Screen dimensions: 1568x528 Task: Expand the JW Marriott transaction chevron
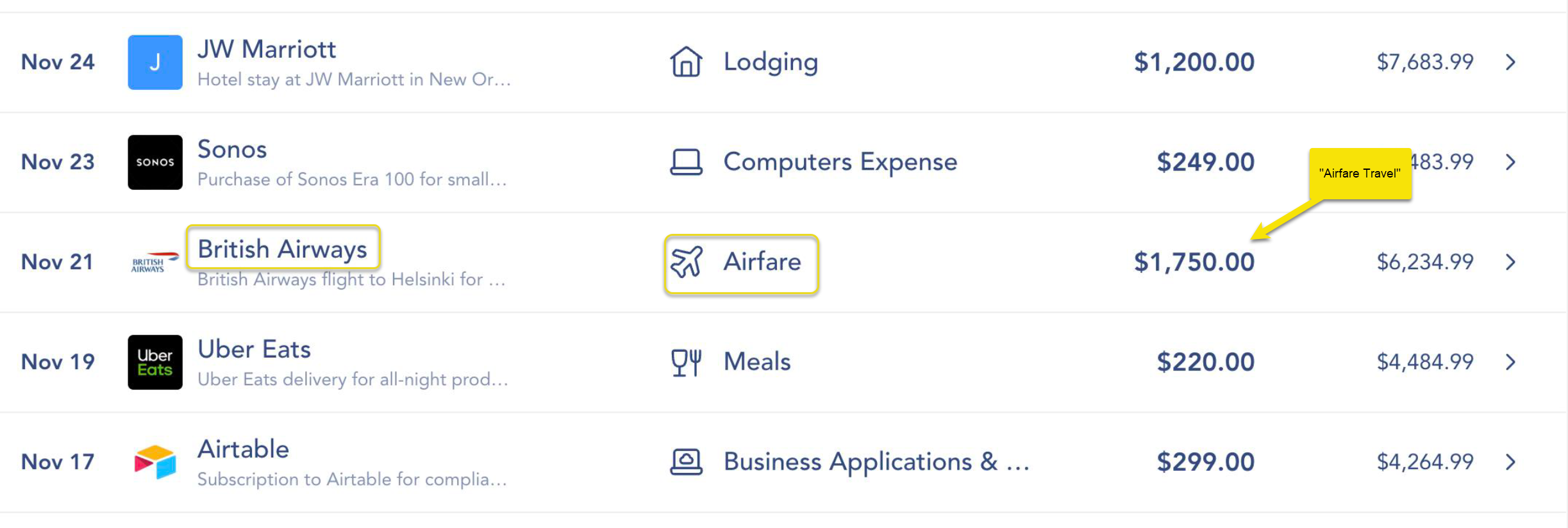(1510, 62)
